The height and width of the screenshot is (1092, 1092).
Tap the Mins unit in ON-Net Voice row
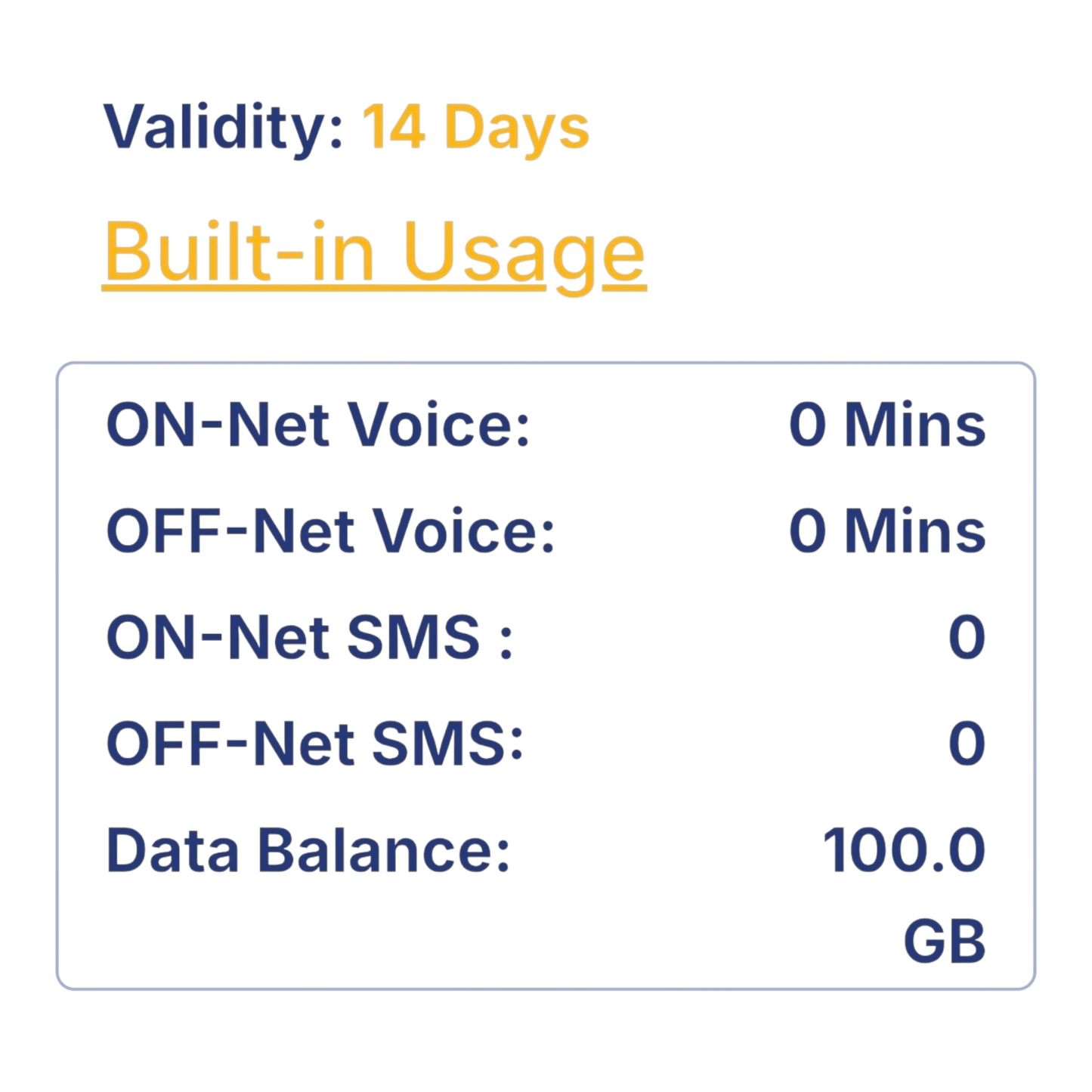pyautogui.click(x=914, y=425)
